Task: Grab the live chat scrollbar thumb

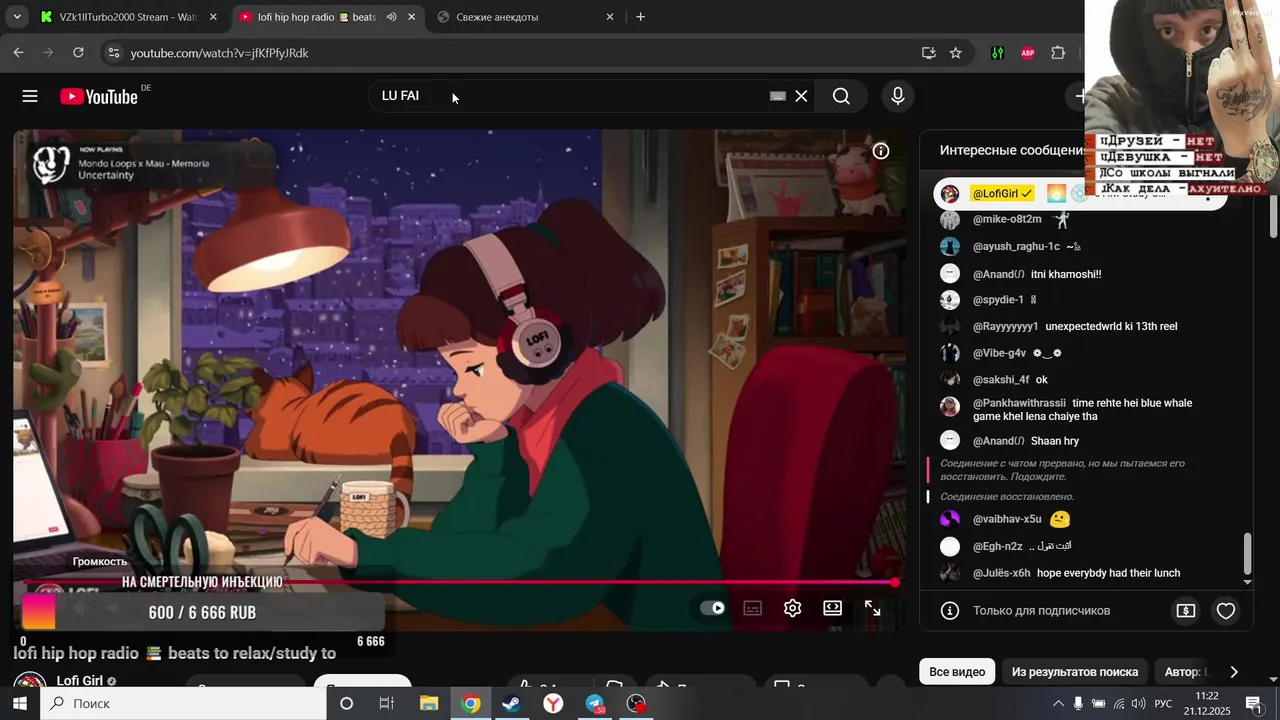Action: (1247, 554)
